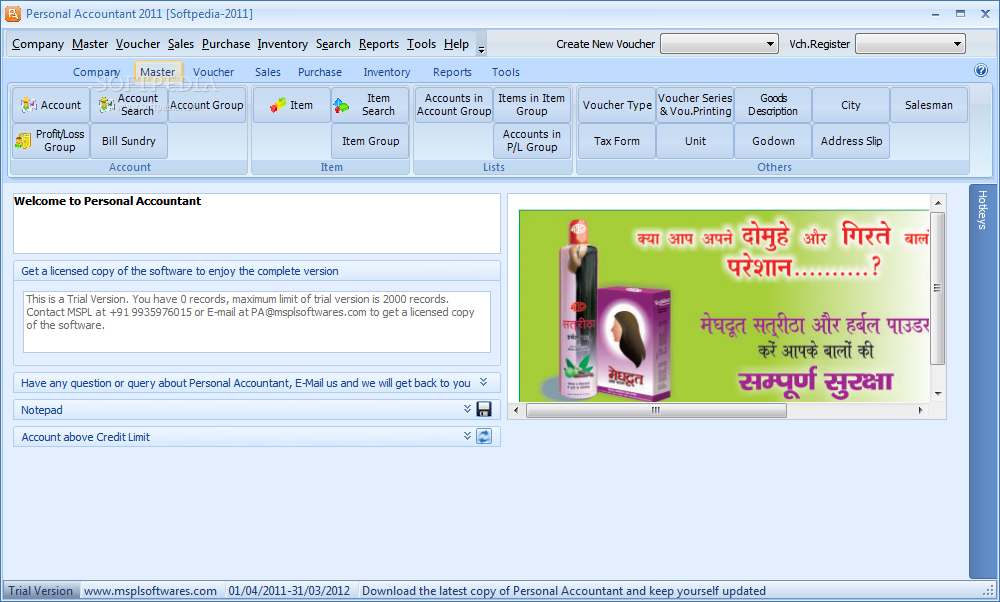Switch to the Reports ribbon tab

pyautogui.click(x=452, y=72)
